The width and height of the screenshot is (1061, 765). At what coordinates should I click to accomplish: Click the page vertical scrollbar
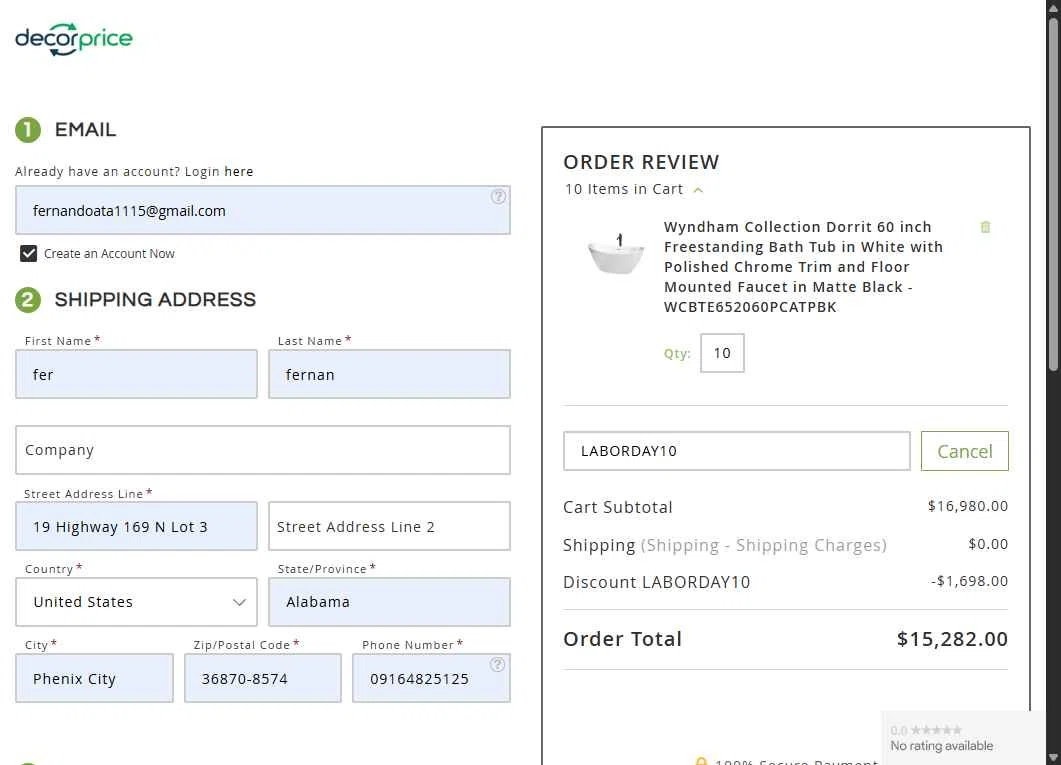(1053, 193)
